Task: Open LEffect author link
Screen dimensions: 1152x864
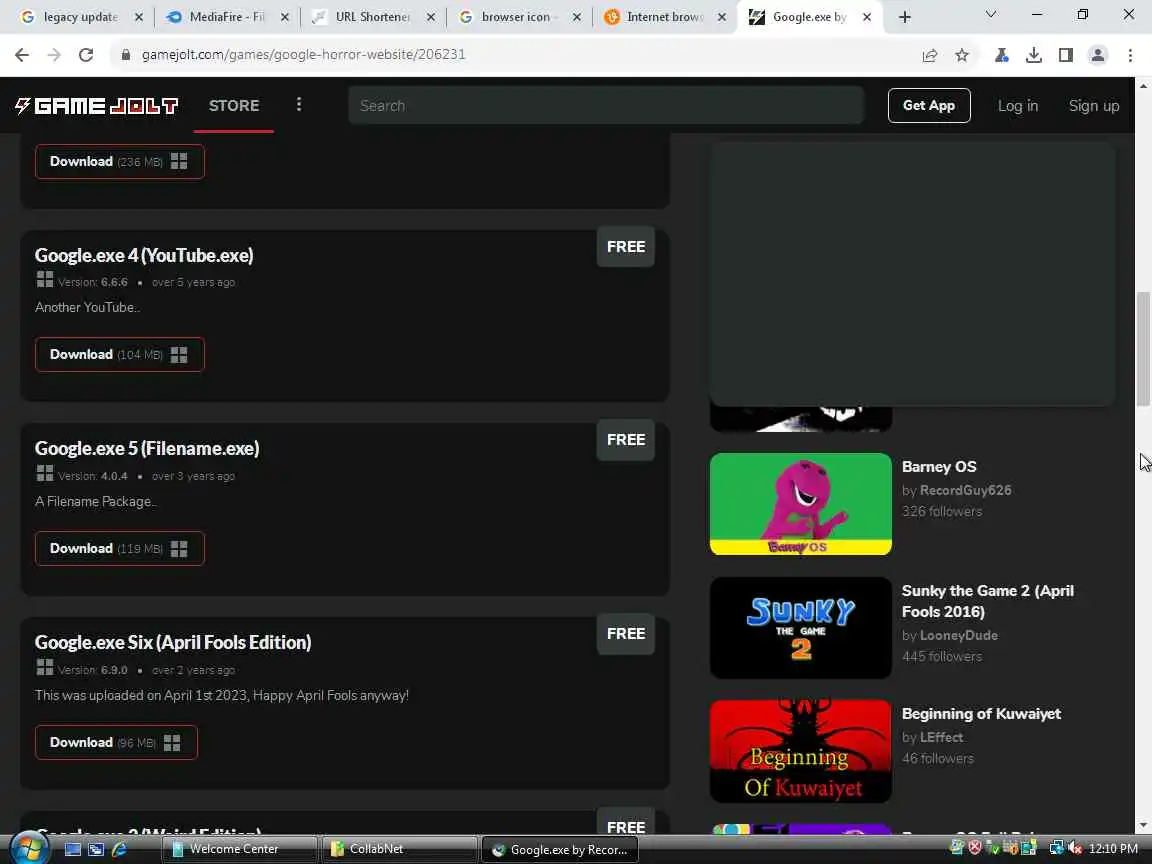Action: coord(942,737)
